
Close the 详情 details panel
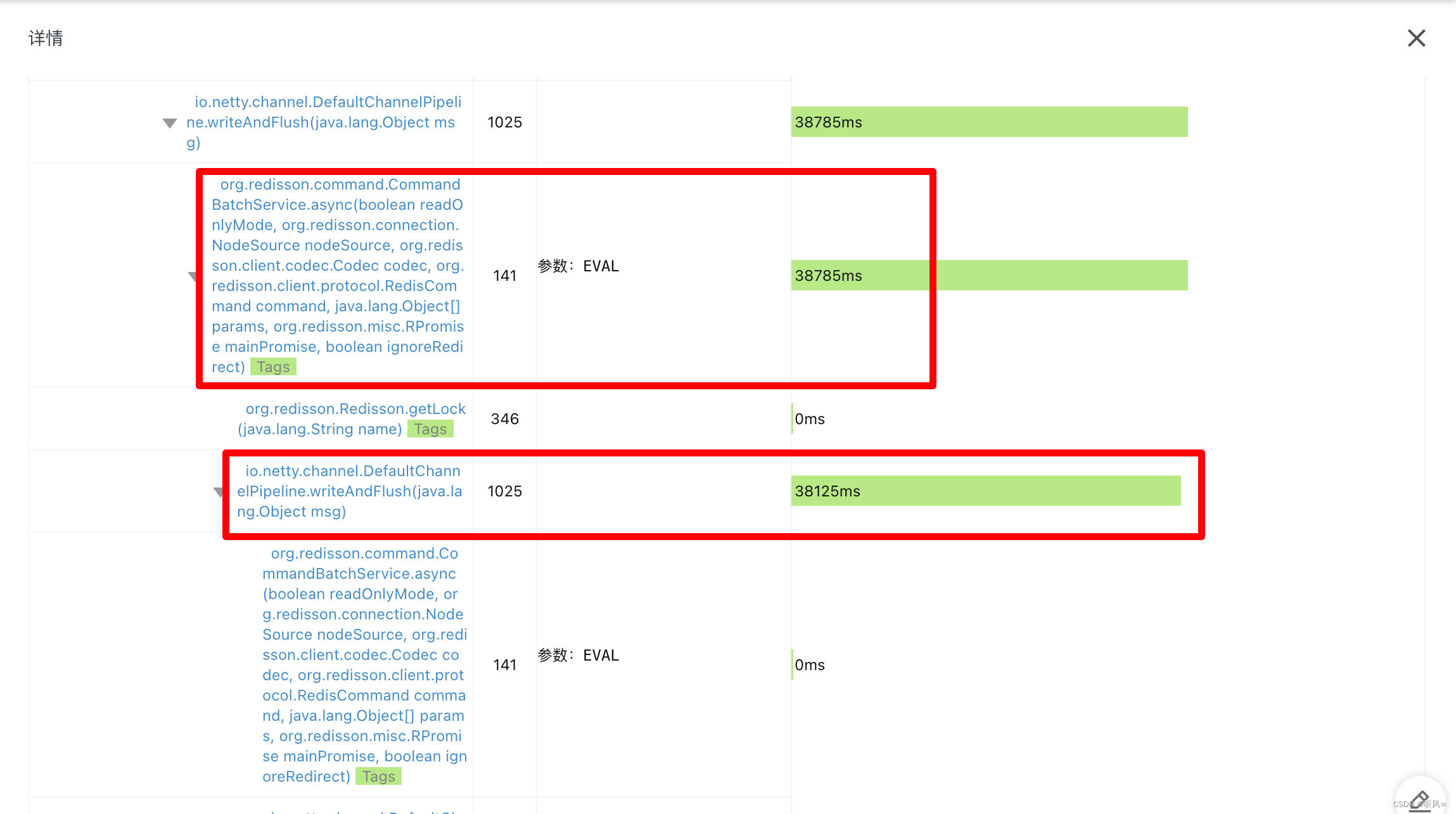pyautogui.click(x=1416, y=38)
